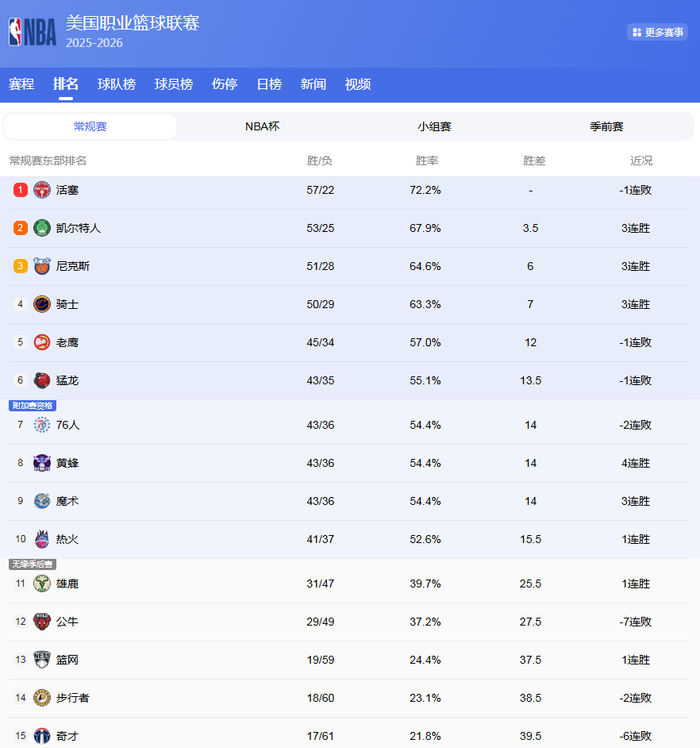Select the 排名 tab
Viewport: 700px width, 748px height.
point(66,84)
